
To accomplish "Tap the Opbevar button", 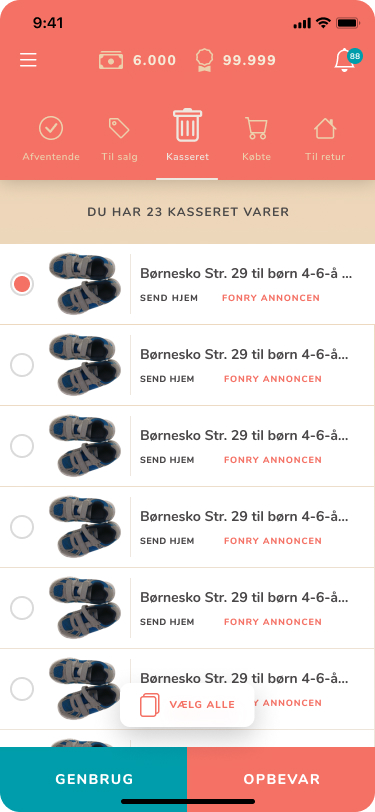I will tap(281, 779).
